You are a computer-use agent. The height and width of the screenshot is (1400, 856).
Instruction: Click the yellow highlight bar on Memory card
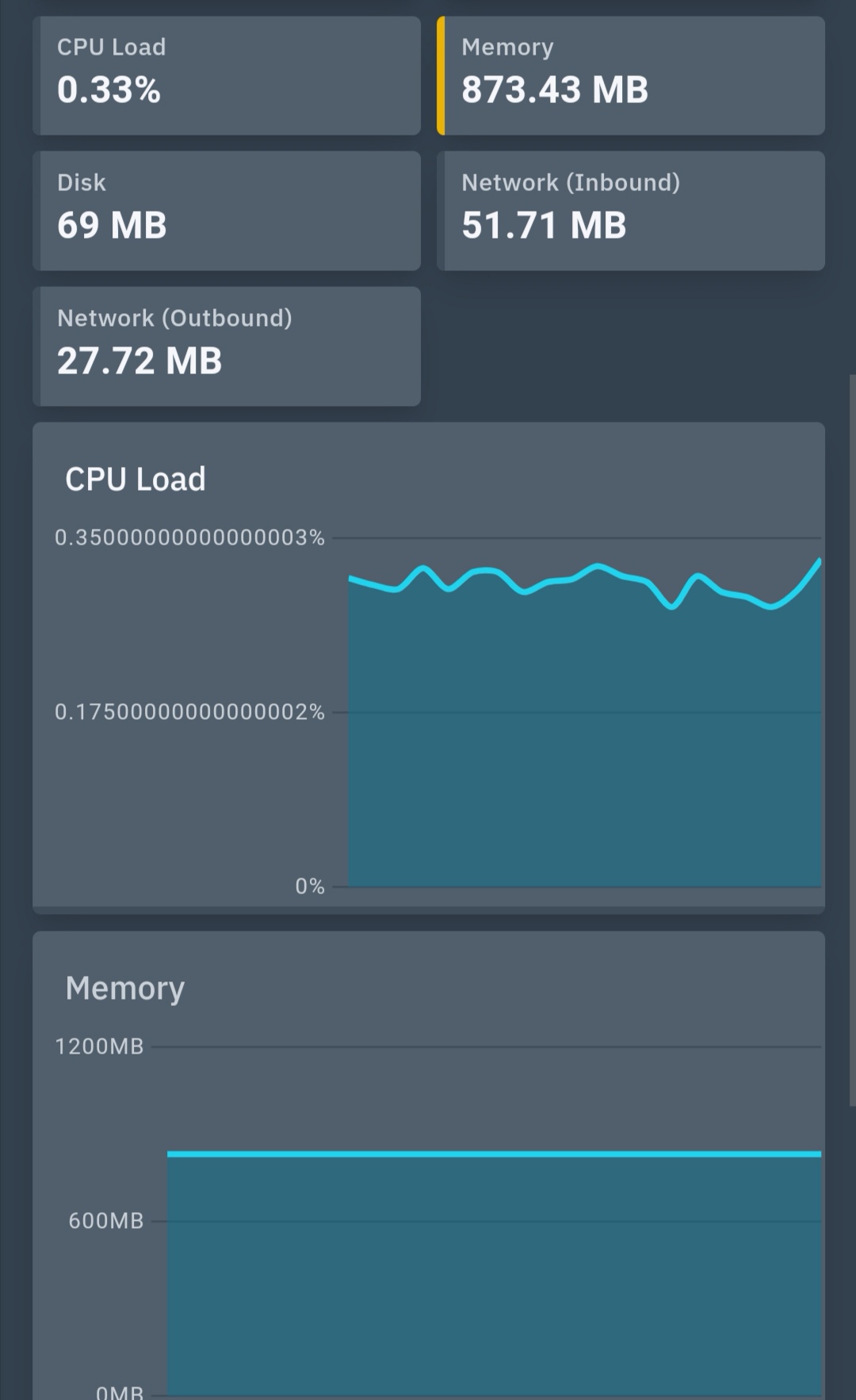coord(441,75)
